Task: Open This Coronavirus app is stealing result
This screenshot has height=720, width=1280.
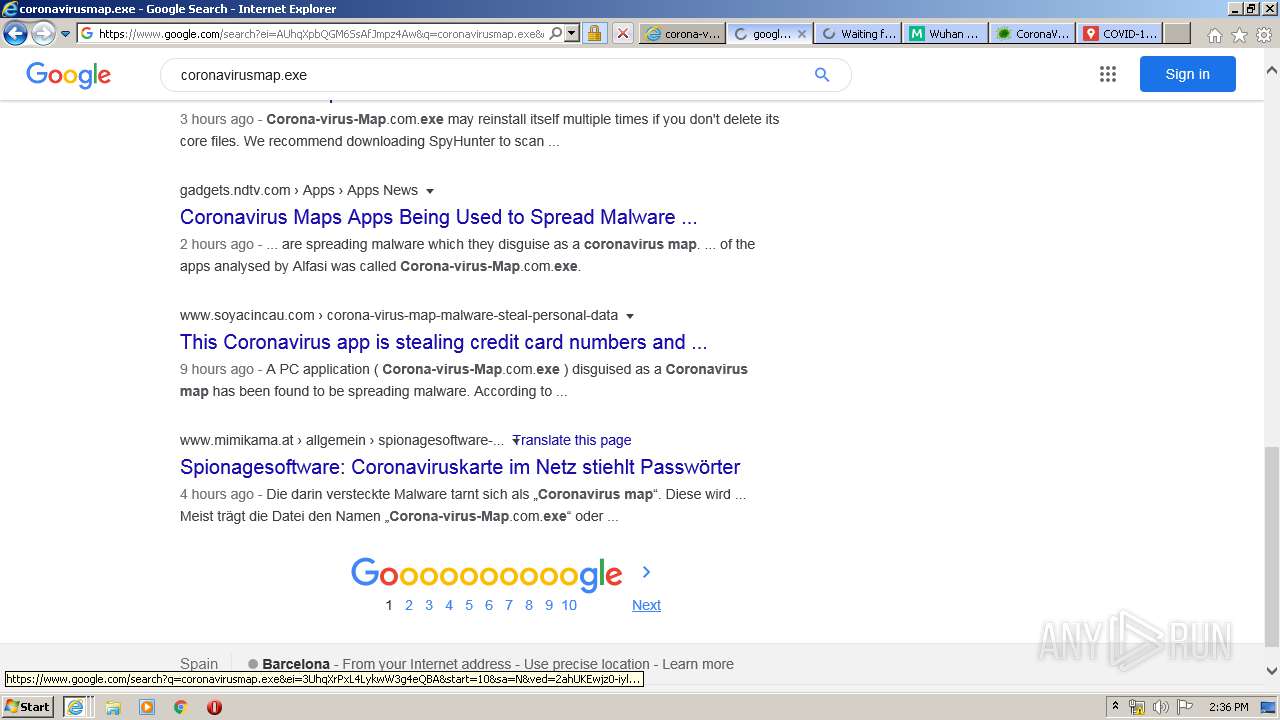Action: (443, 342)
